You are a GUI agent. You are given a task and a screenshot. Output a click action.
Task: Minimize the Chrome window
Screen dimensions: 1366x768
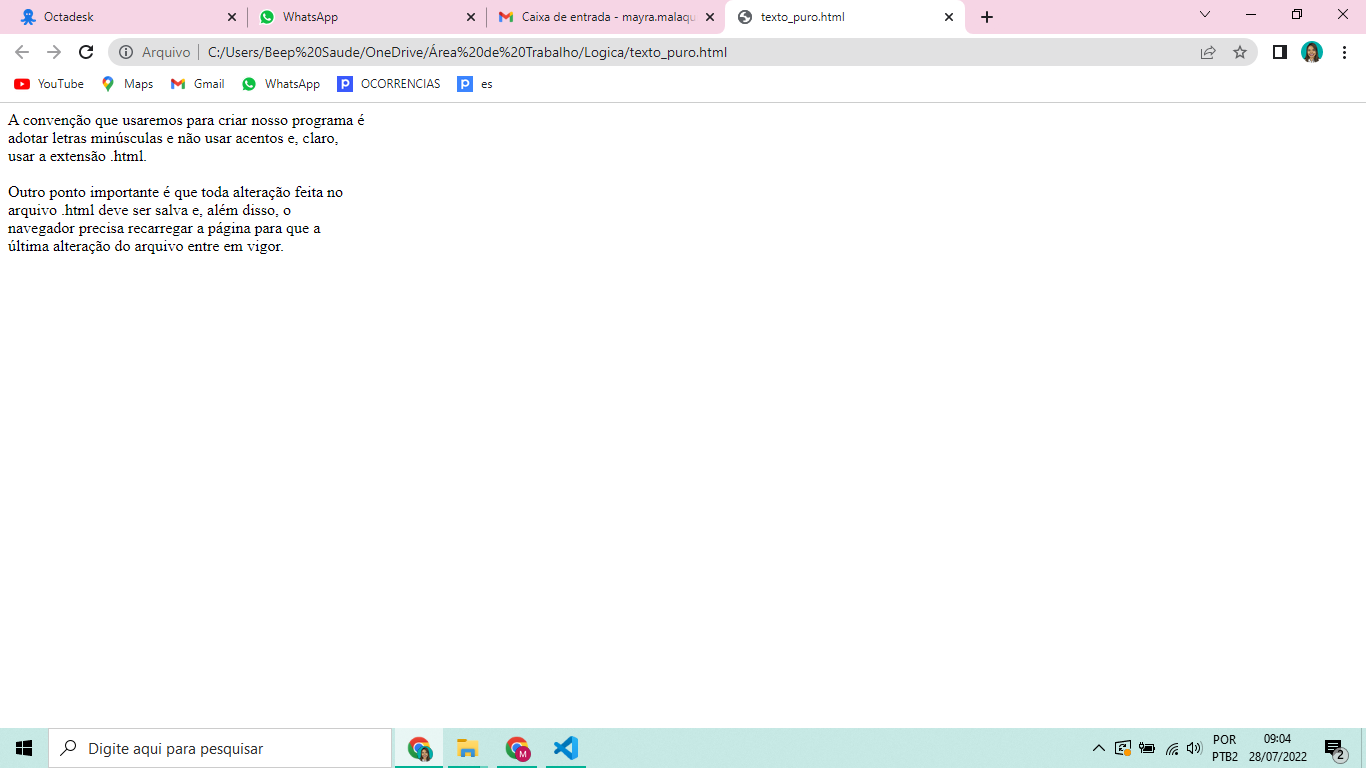point(1251,14)
